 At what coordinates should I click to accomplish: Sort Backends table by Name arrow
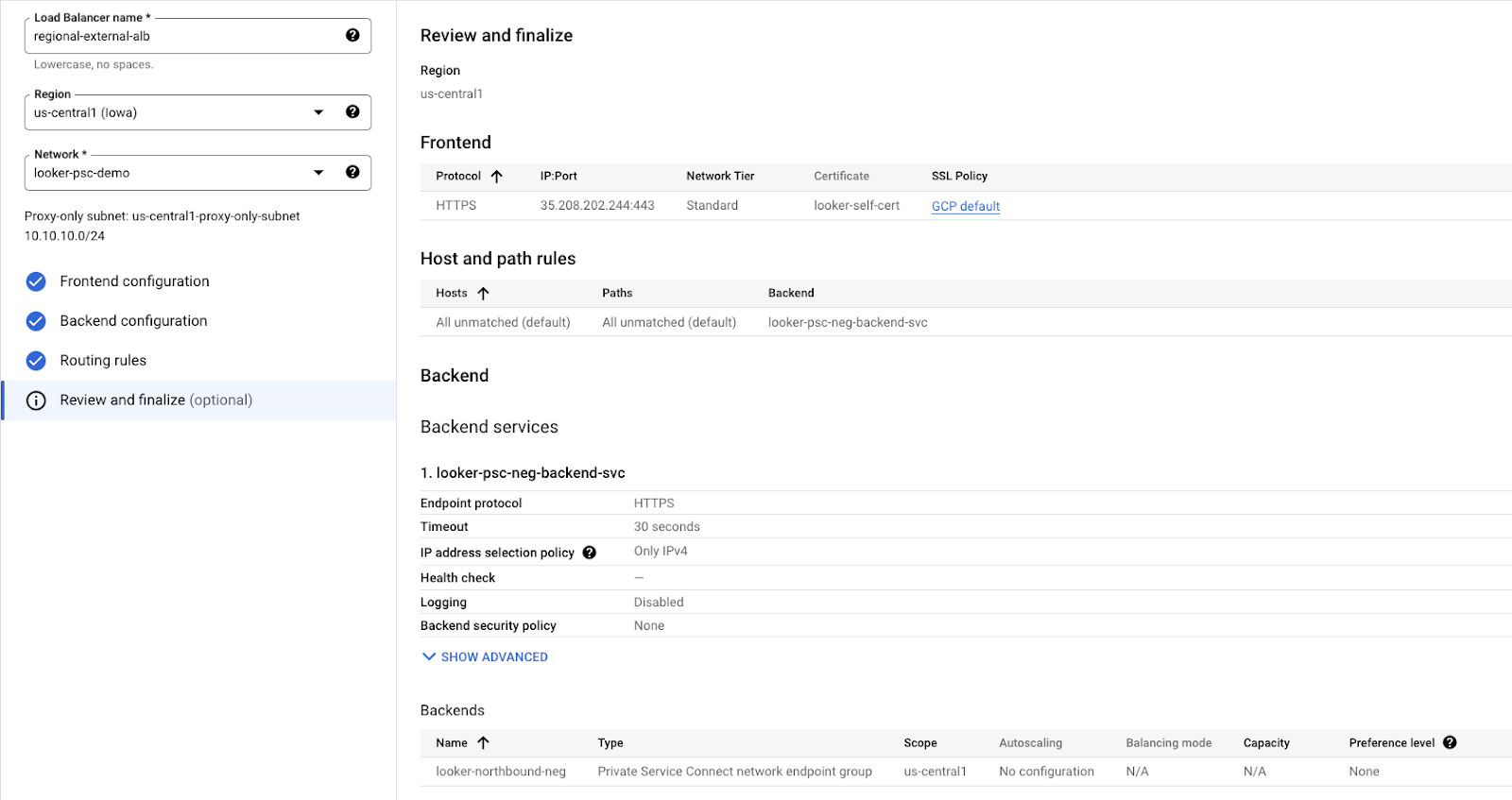[484, 743]
